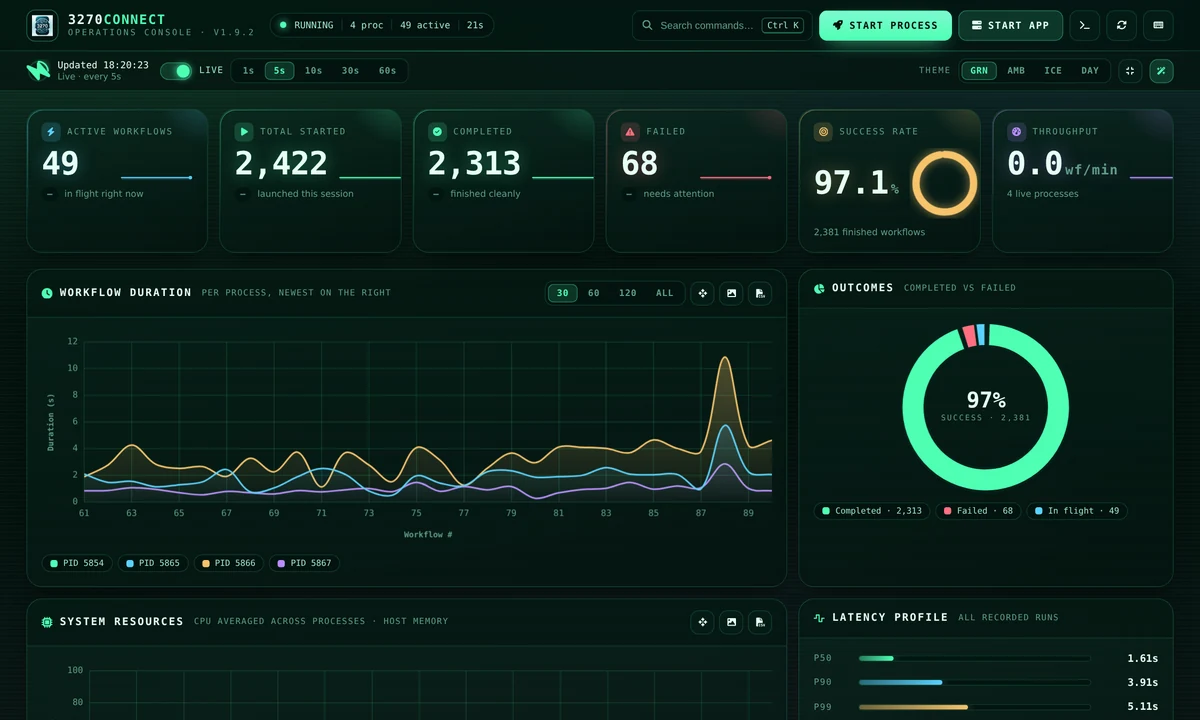This screenshot has width=1200, height=720.
Task: Click the compact layout icon beside themes
Action: [x=1129, y=71]
